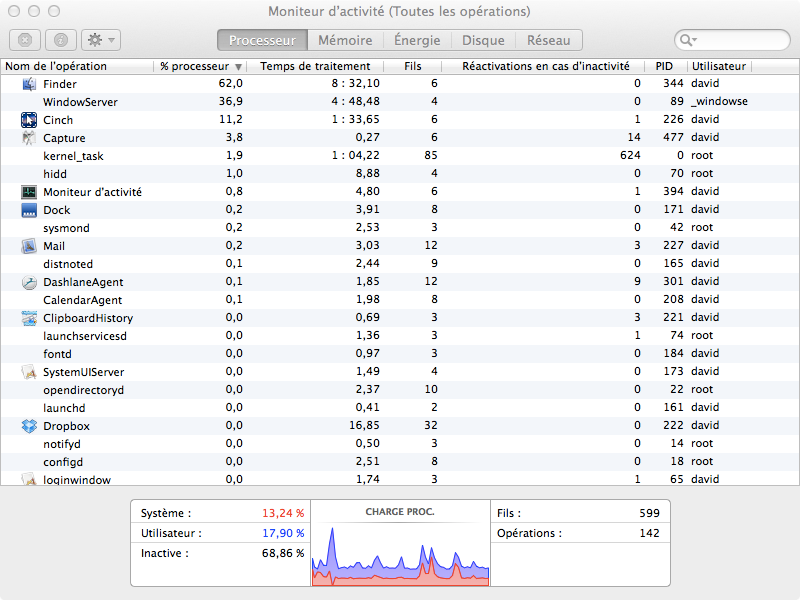Click the Système 13,24 % value

(283, 513)
